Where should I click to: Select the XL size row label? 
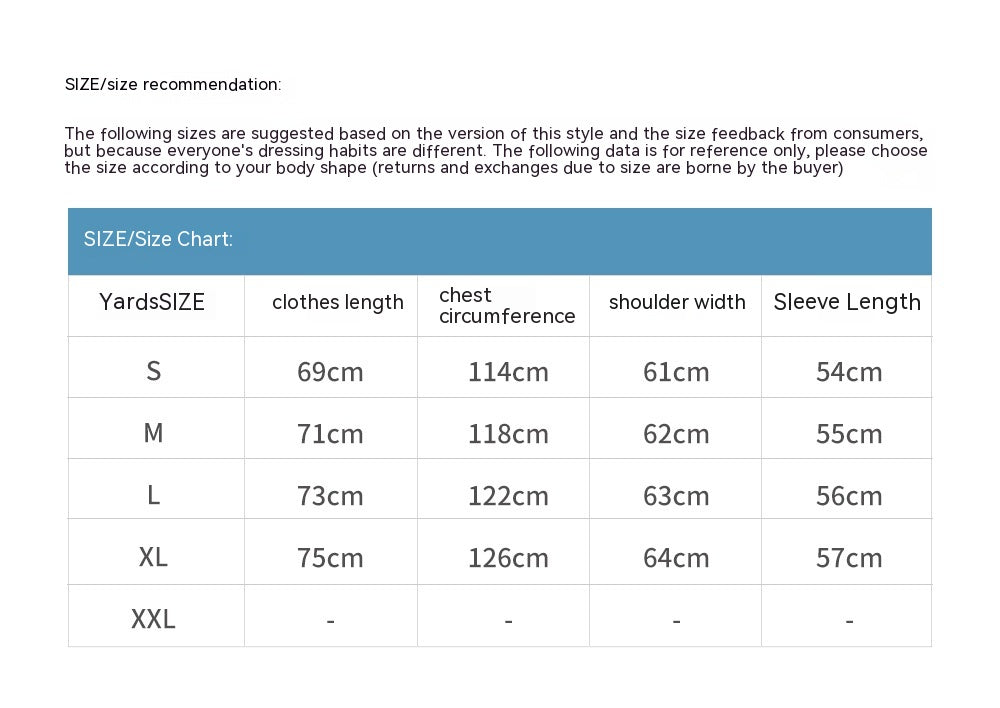(153, 557)
